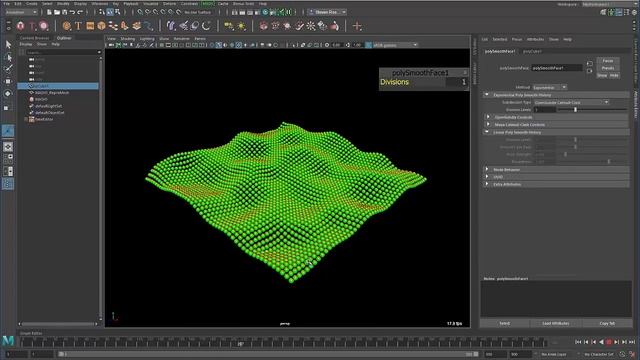Open the Deform menu
Viewport: 640px width, 360px height.
pyautogui.click(x=169, y=4)
